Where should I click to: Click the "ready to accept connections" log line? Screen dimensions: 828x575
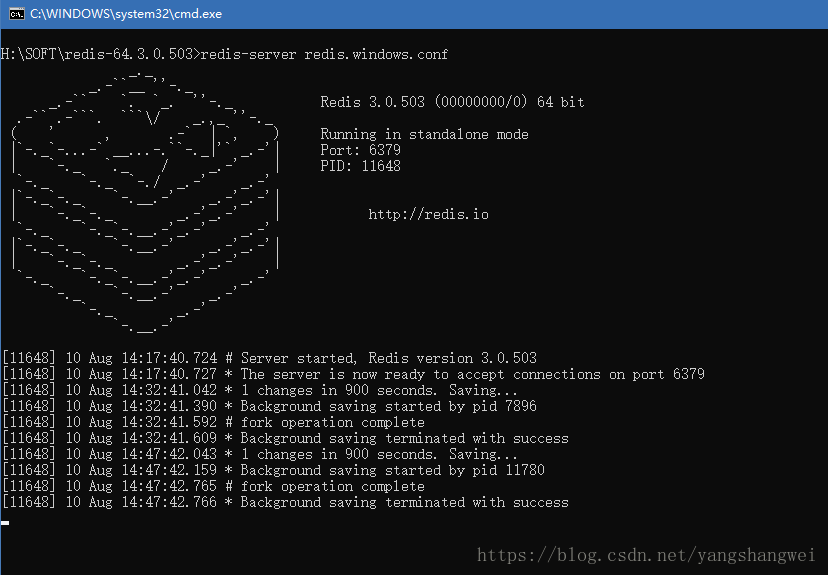point(353,374)
